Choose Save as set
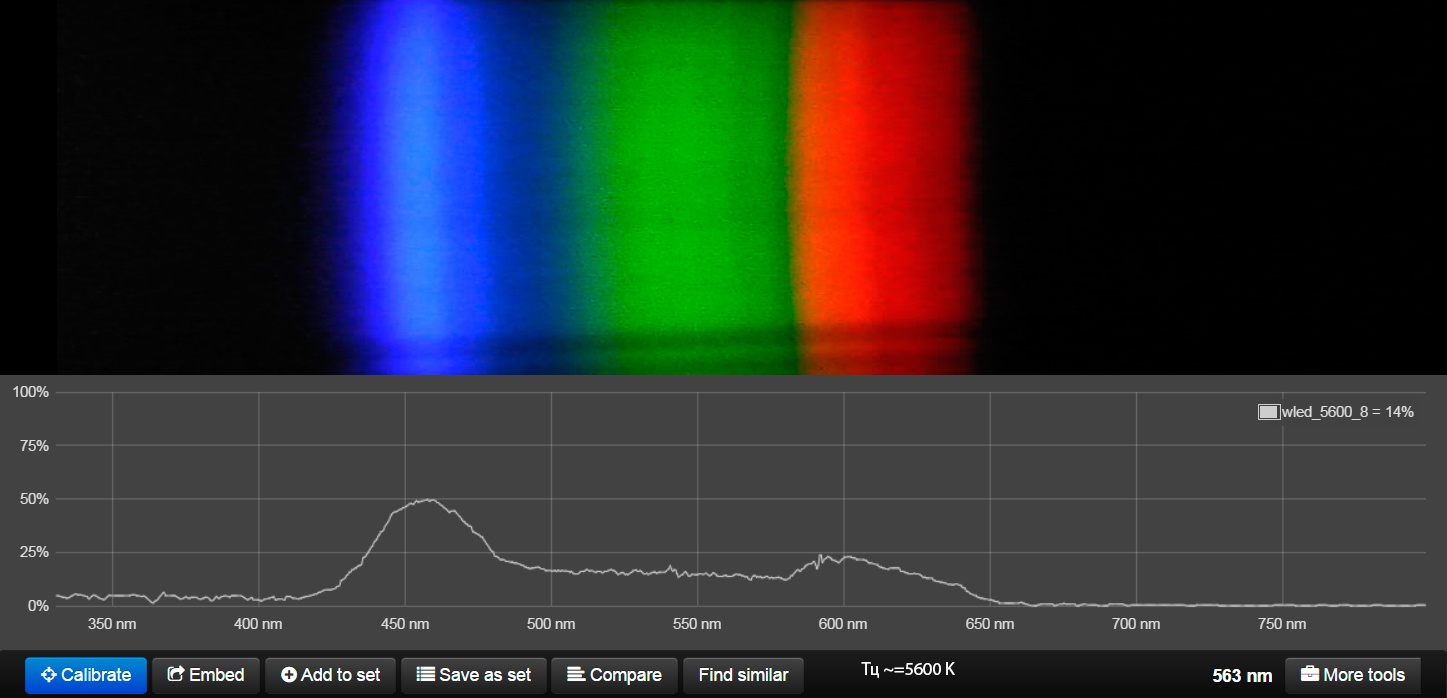The height and width of the screenshot is (698, 1447). pos(473,675)
